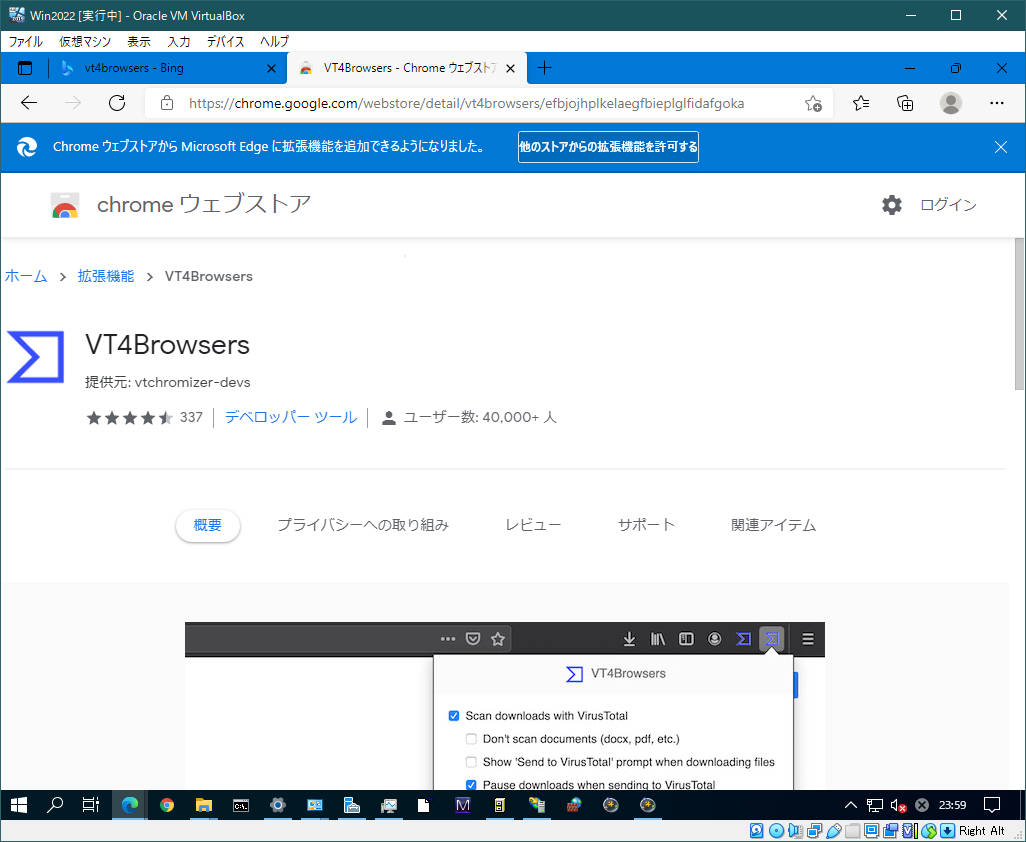The image size is (1026, 842).
Task: Click the page vertical scrollbar thumb
Action: [x=1019, y=314]
